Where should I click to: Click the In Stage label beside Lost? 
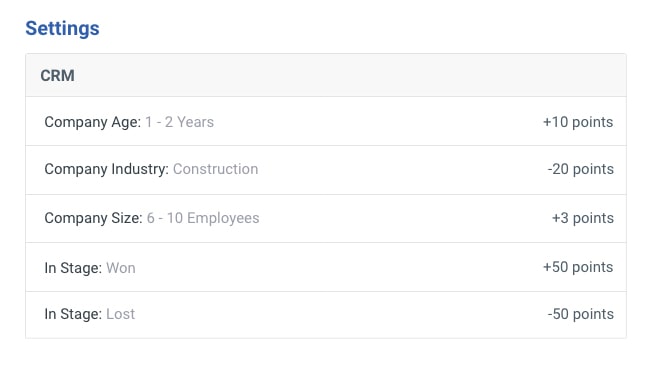[73, 314]
